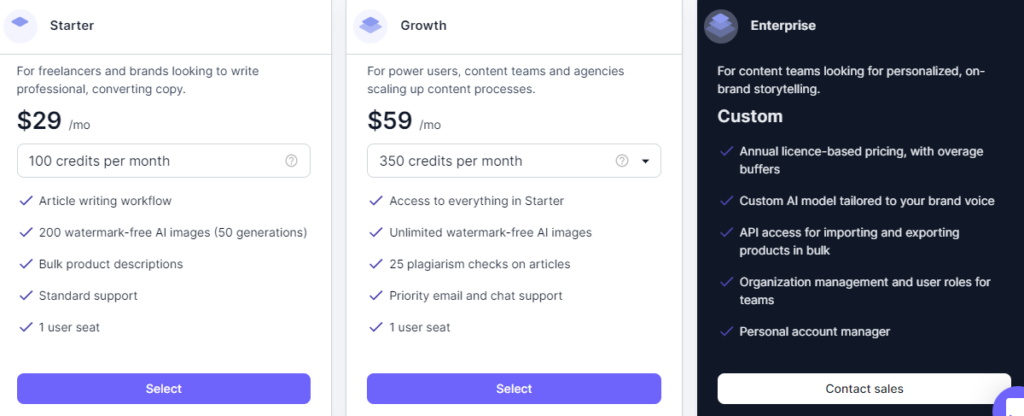Click the 100 credits per month field
The image size is (1024, 416).
tap(163, 161)
